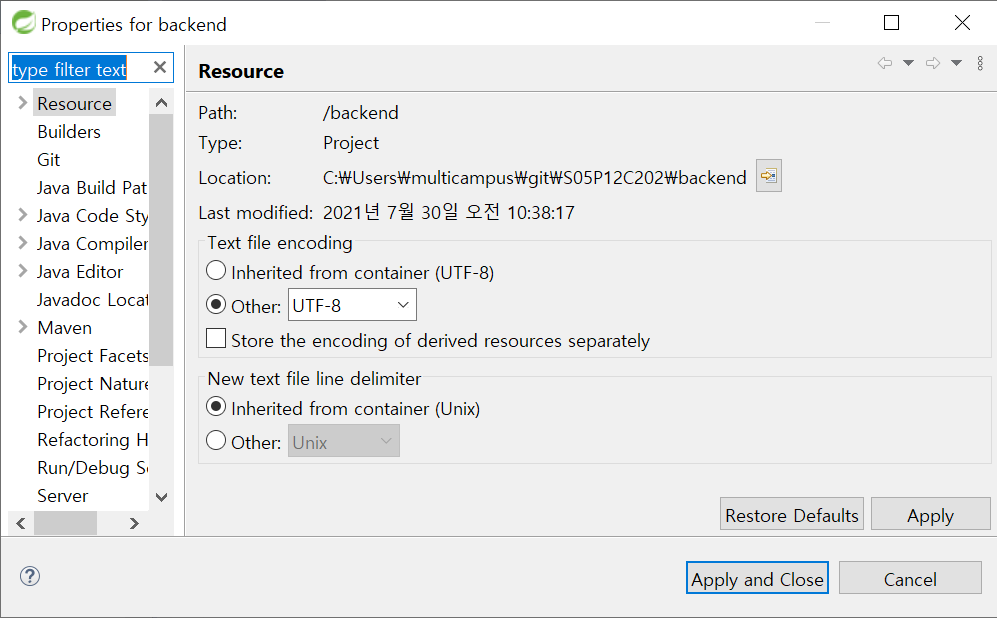Select Other for new text file line delimiter
Screen dimensions: 997x618
215,441
